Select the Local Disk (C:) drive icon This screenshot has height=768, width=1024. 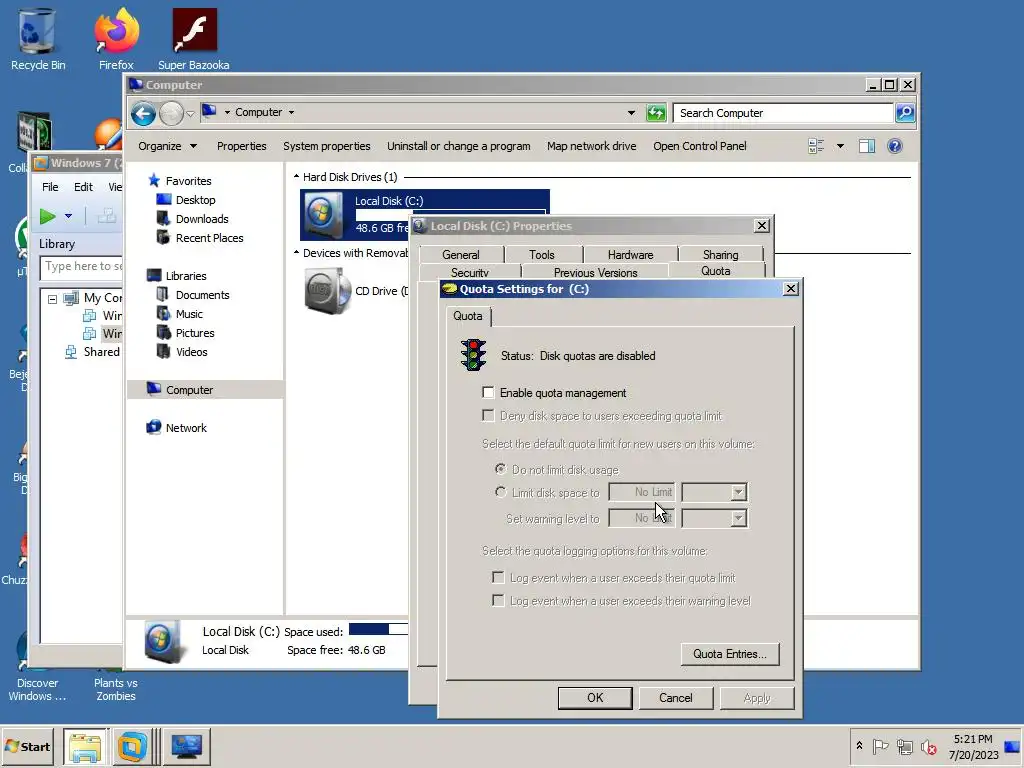pos(322,214)
